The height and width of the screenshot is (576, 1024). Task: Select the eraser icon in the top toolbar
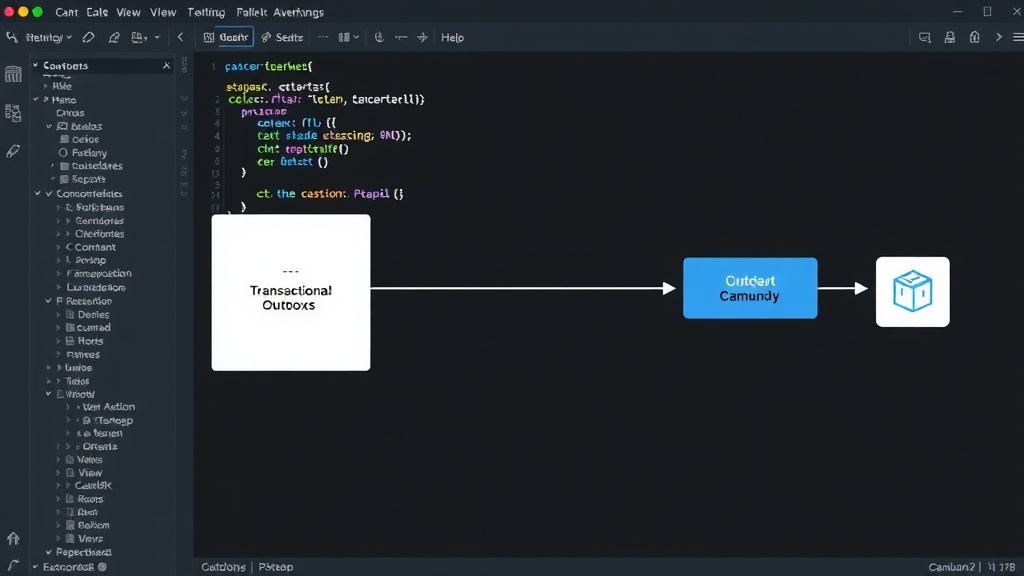(x=88, y=38)
